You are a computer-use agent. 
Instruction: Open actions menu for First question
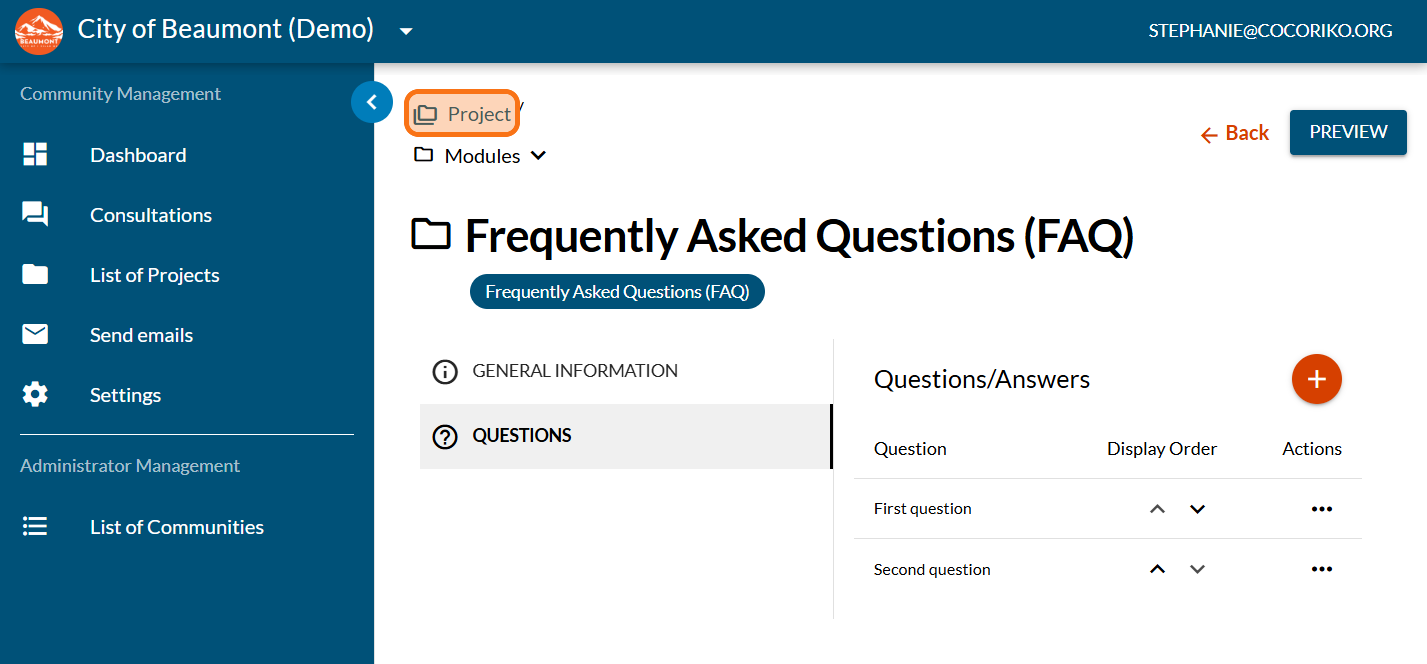[1321, 509]
